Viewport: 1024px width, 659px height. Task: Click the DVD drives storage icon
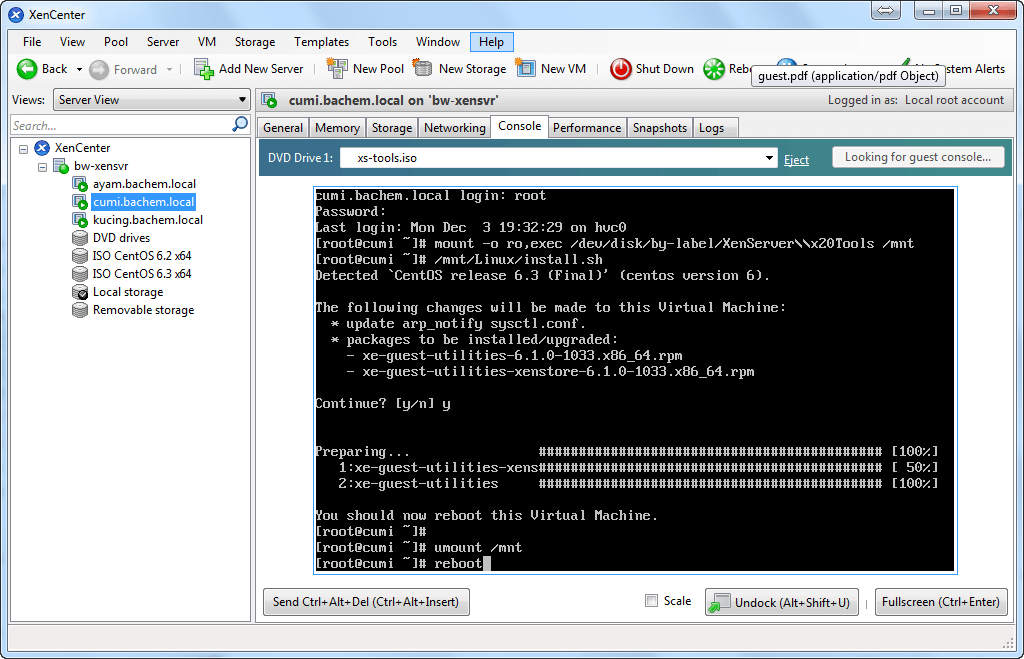coord(80,238)
